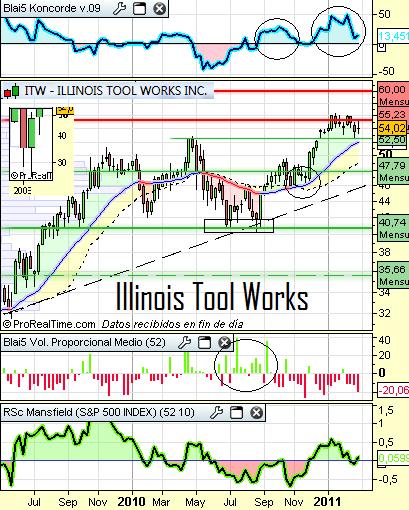Click the 13,451 Koncorde value label
409x510 pixels.
click(x=393, y=36)
